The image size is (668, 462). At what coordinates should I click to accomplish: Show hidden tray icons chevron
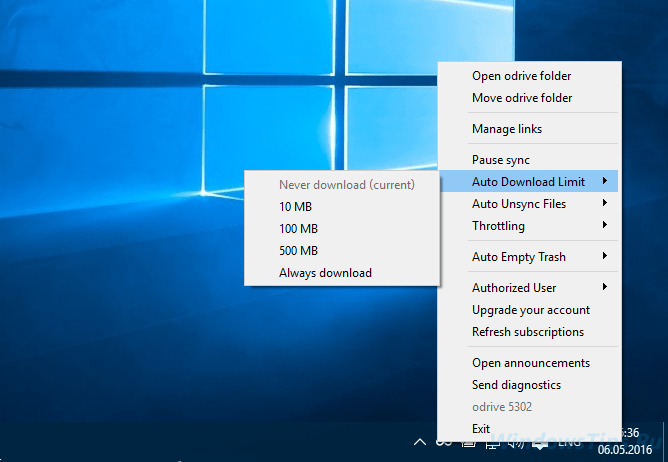tap(420, 442)
